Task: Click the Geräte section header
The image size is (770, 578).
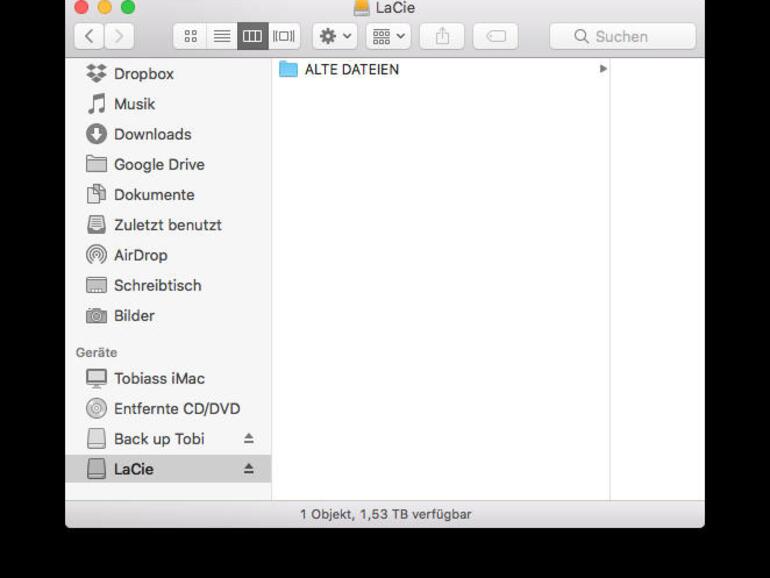Action: [x=96, y=353]
